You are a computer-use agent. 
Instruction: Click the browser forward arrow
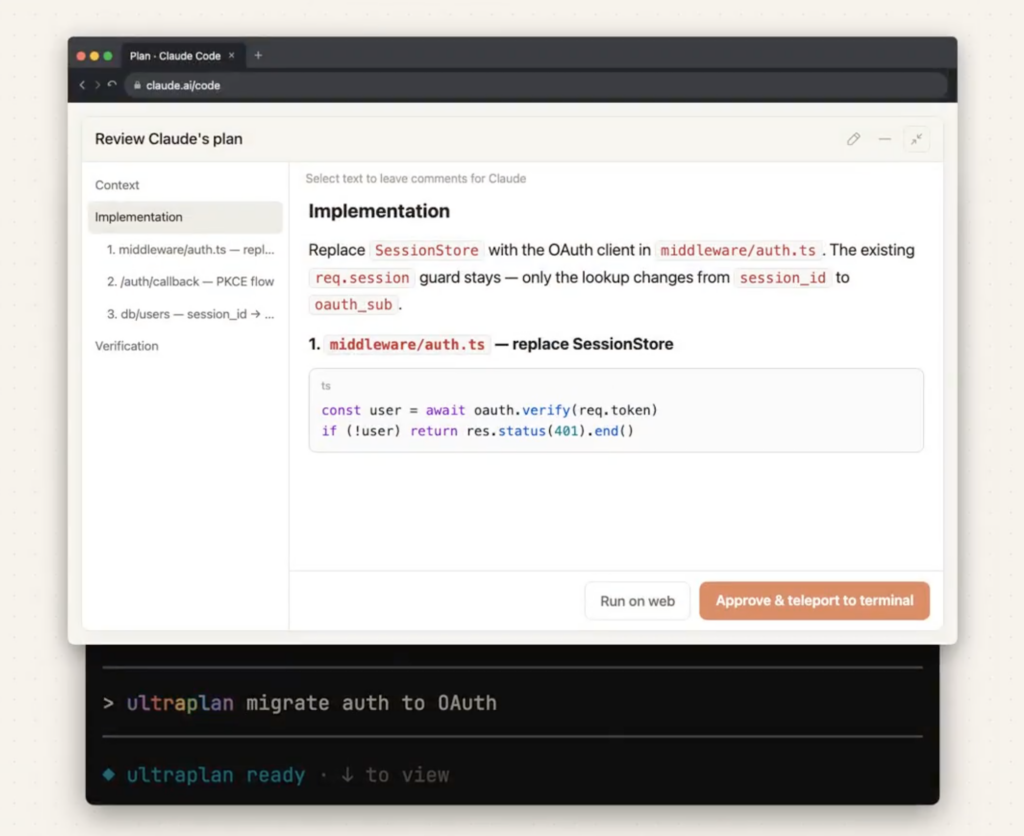97,86
